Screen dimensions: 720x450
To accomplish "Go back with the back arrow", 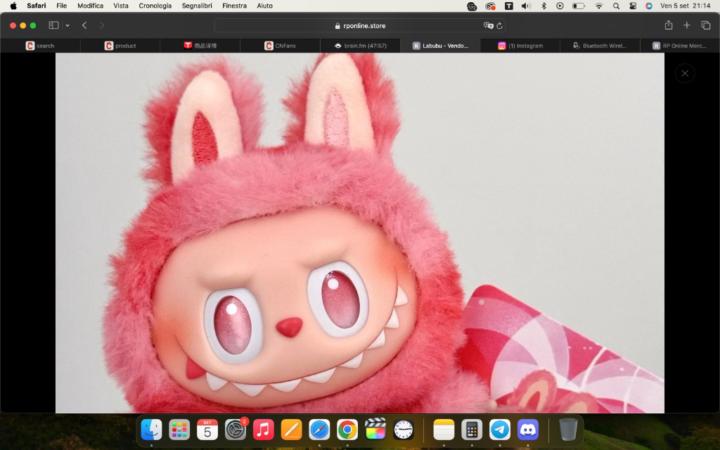I will [84, 25].
